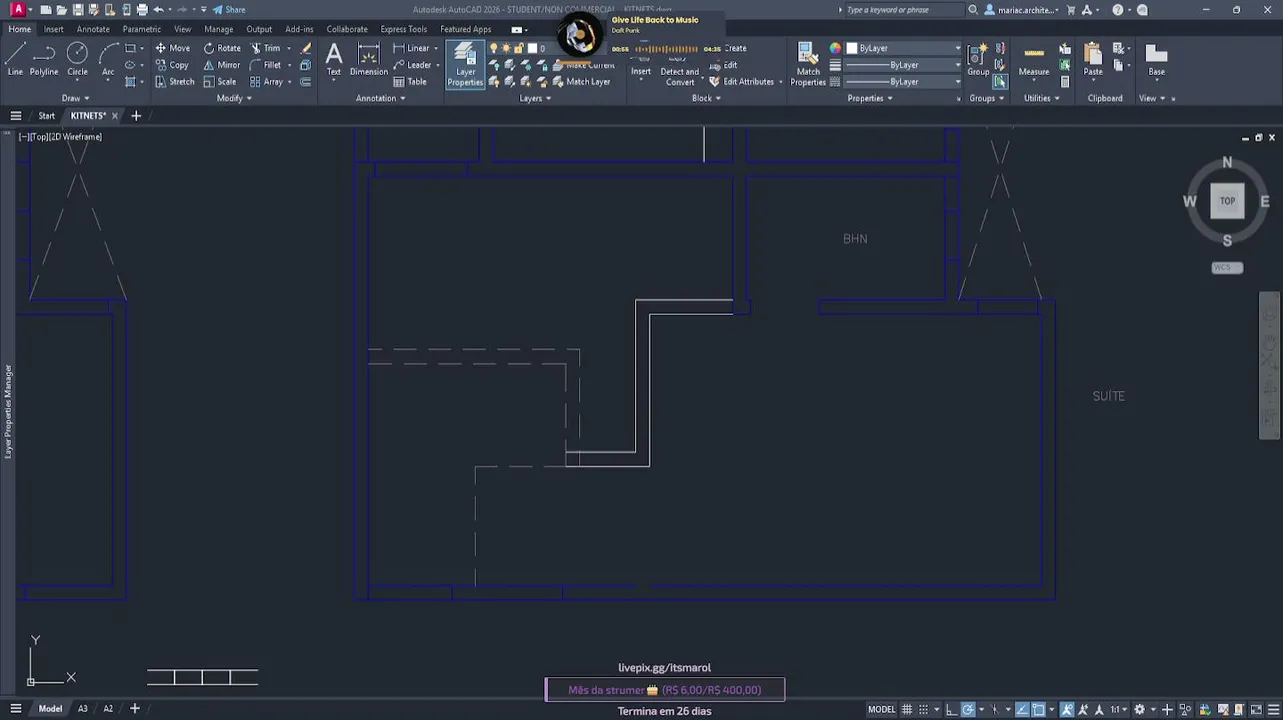Expand the Block panel dropdown
Image resolution: width=1283 pixels, height=720 pixels.
pyautogui.click(x=706, y=98)
